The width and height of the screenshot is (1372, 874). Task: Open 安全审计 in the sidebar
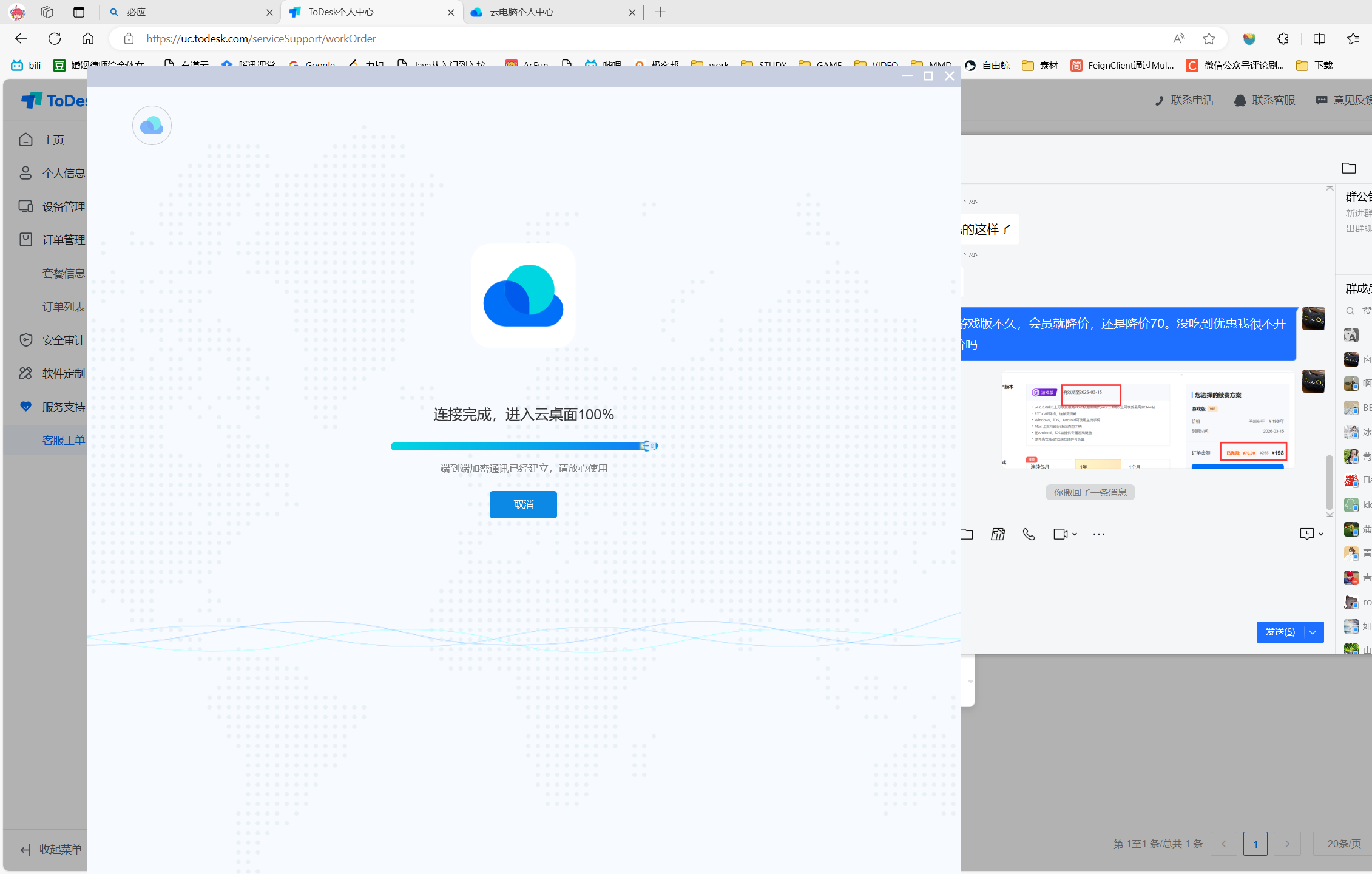tap(45, 340)
